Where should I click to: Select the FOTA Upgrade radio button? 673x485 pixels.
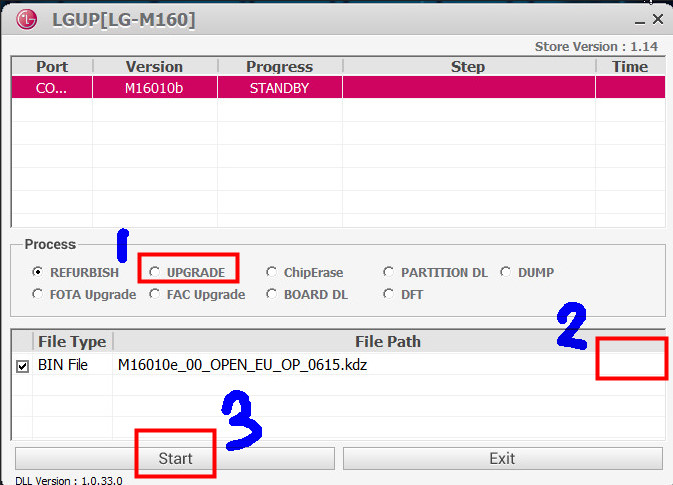(x=38, y=294)
